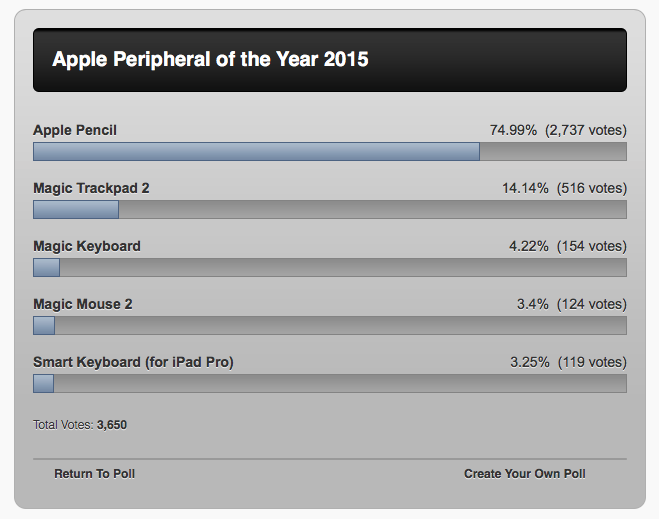Click the Magic Mouse 2 label
Image resolution: width=659 pixels, height=519 pixels.
pos(83,304)
